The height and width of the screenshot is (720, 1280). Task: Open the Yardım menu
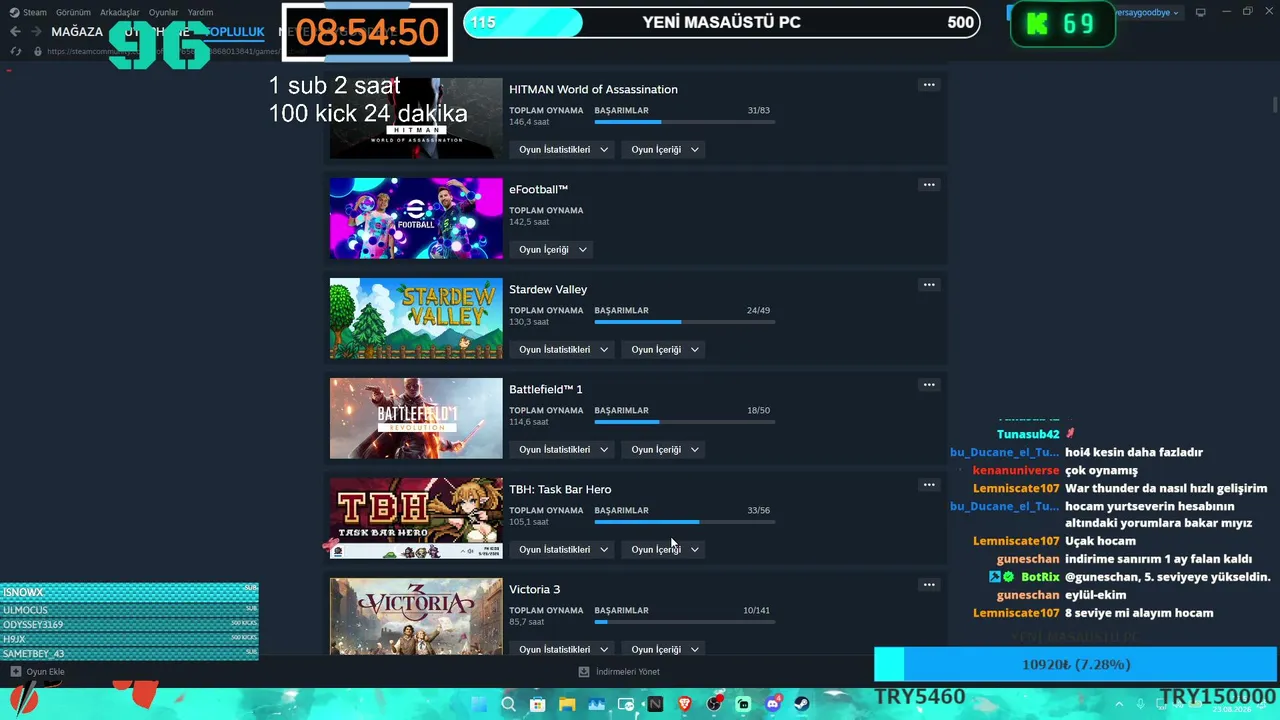click(200, 12)
